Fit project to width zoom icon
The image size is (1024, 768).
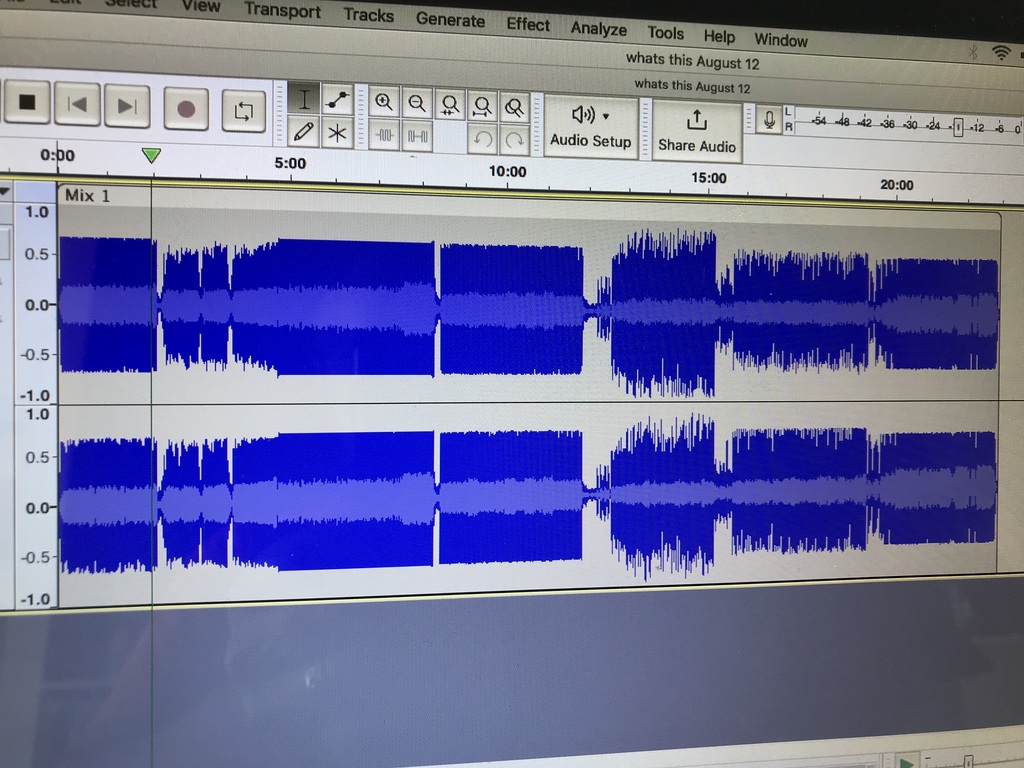(x=482, y=106)
